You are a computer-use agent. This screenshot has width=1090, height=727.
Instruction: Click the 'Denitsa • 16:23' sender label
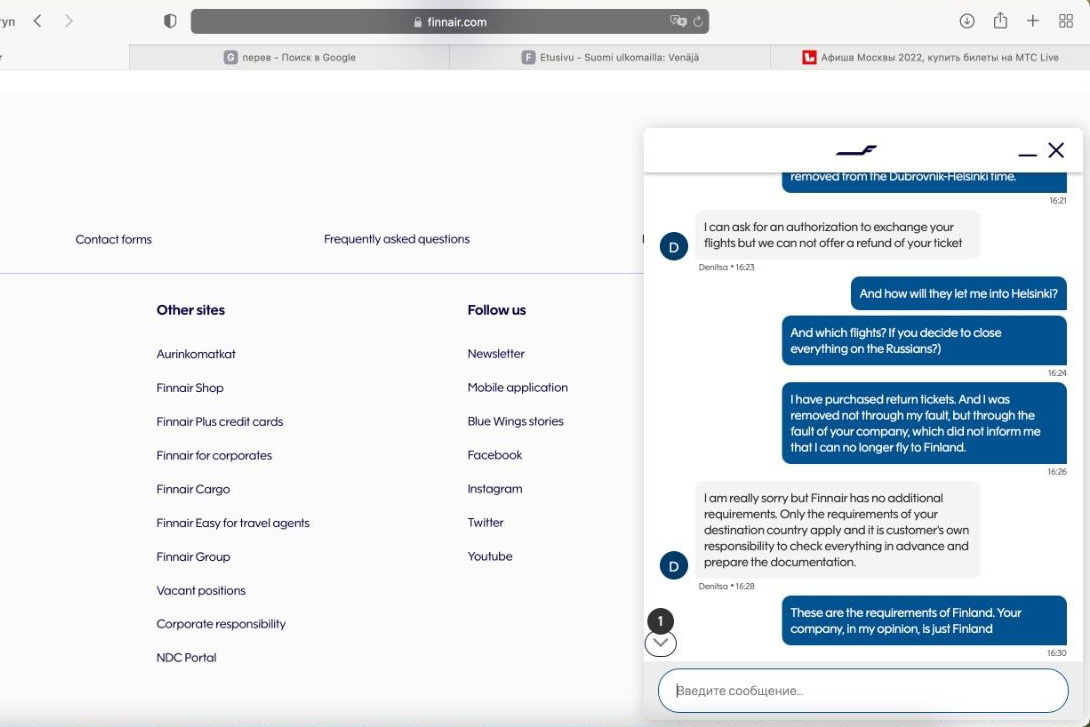coord(726,267)
